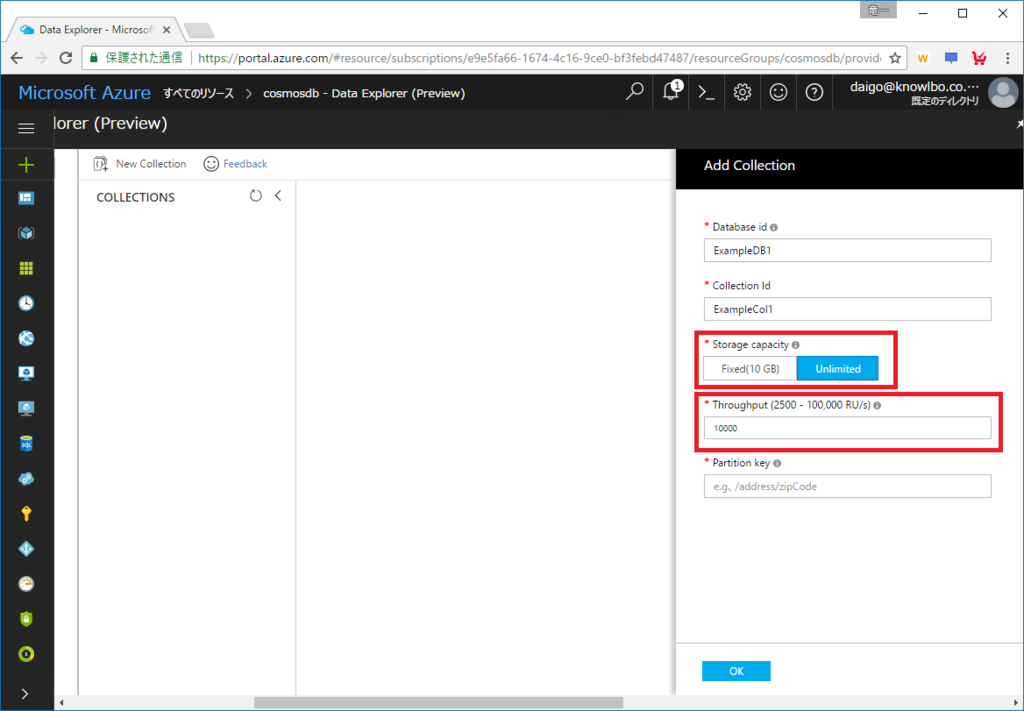The image size is (1024, 711).
Task: Bookmark the page with the star icon
Action: click(x=895, y=58)
